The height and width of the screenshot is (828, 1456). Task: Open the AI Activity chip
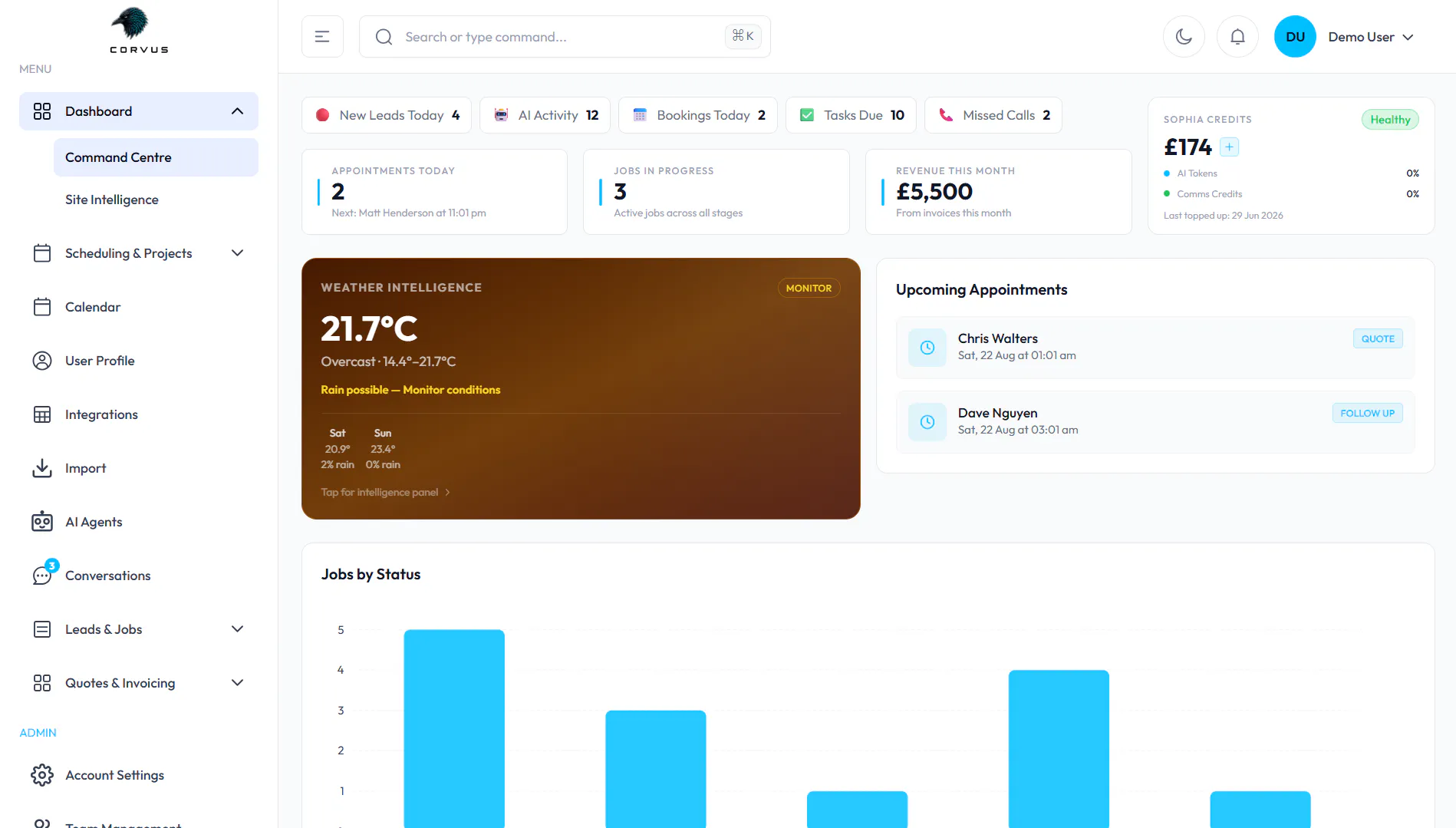pos(545,115)
